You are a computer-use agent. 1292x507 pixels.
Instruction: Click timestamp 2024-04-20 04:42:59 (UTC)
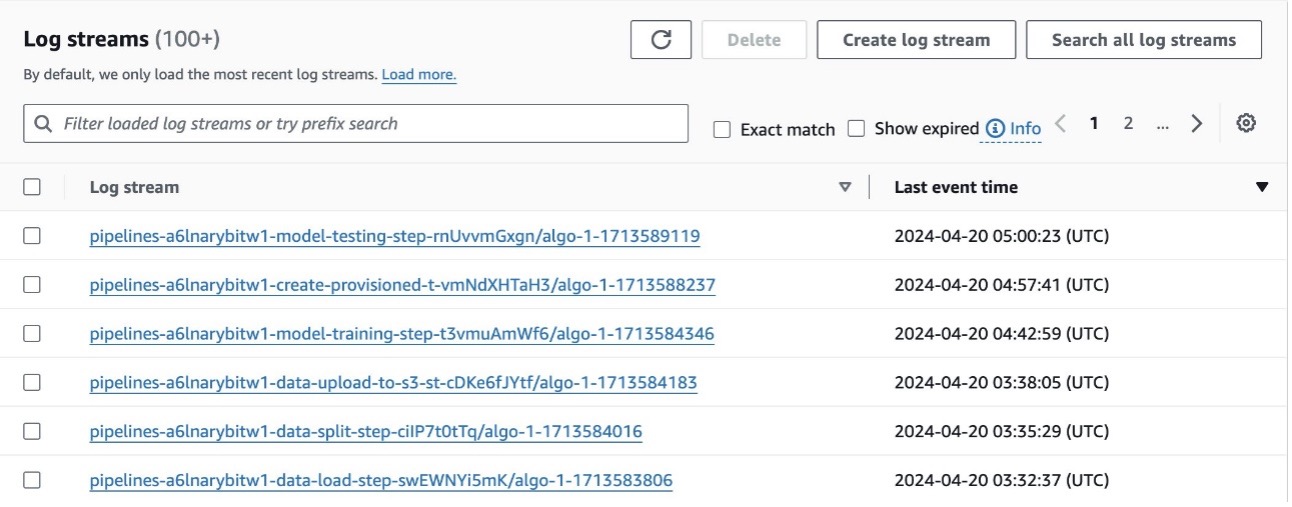(x=1001, y=334)
